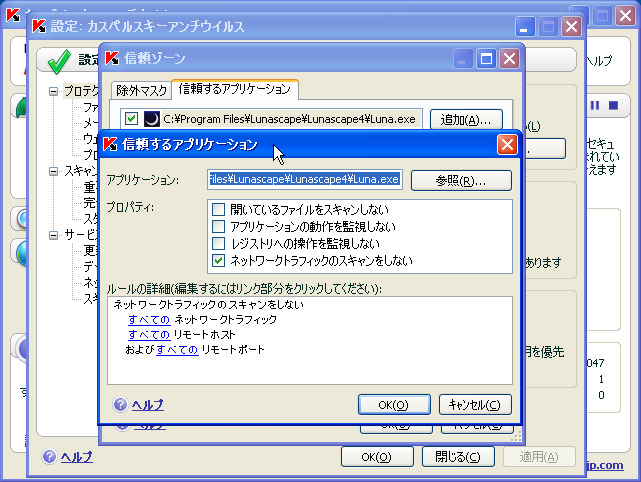
Task: Click the help question mark icon in the front dialog
Action: coord(120,405)
